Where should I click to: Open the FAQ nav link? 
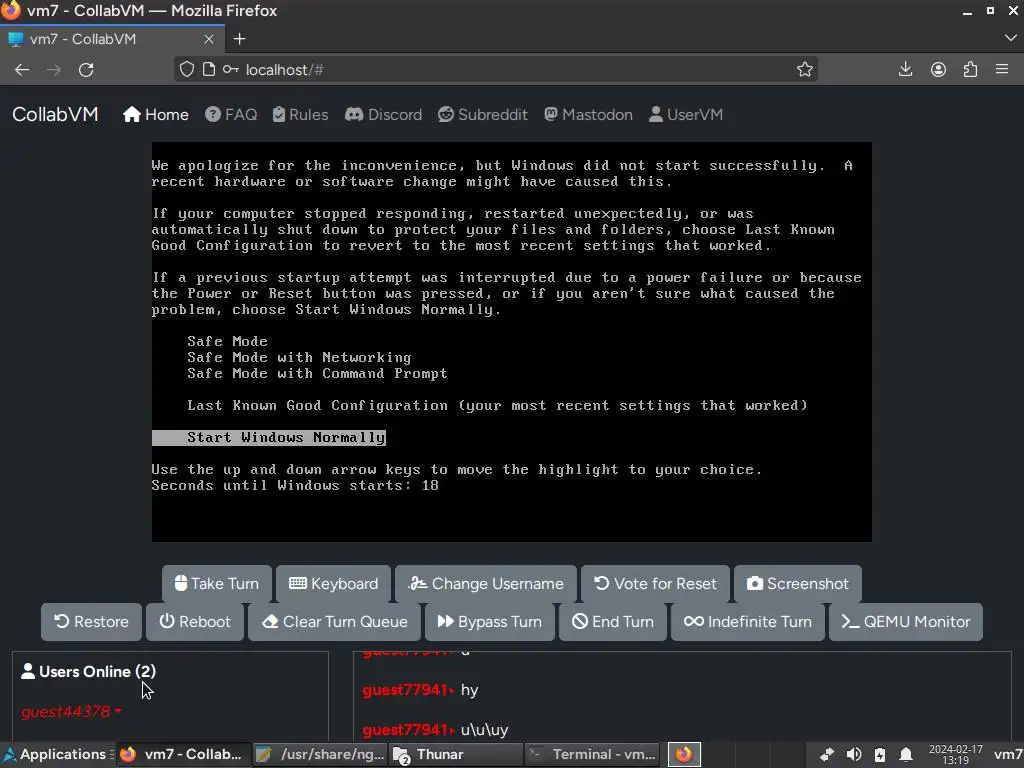click(231, 115)
